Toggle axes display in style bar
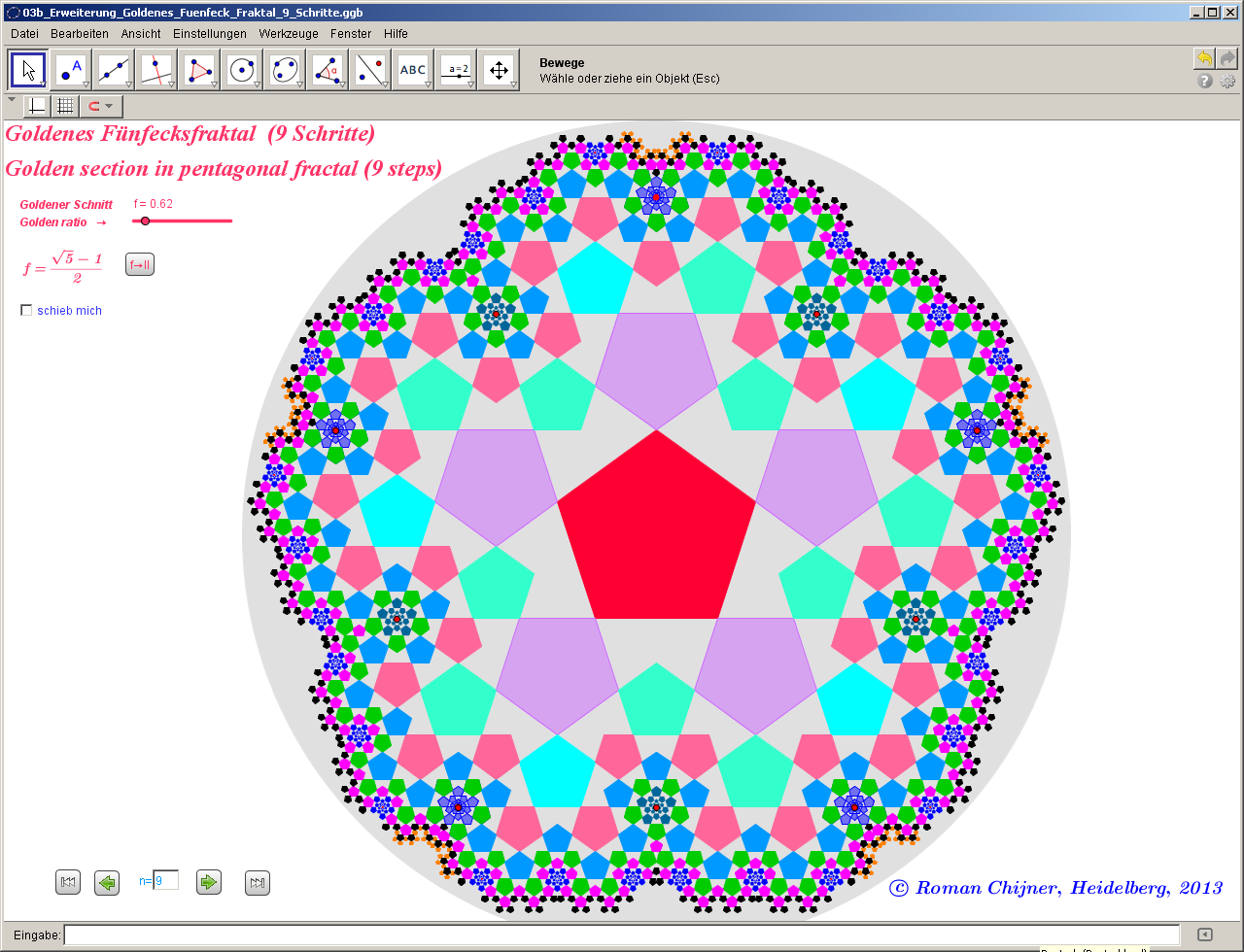Viewport: 1244px width, 952px height. 37,106
